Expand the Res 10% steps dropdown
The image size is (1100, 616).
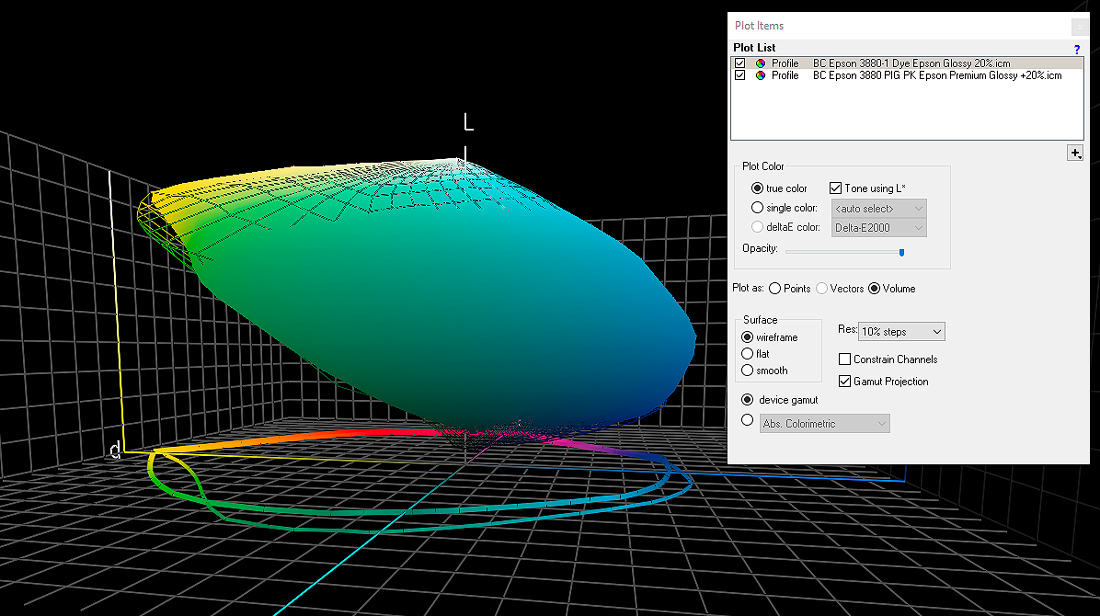pos(901,331)
